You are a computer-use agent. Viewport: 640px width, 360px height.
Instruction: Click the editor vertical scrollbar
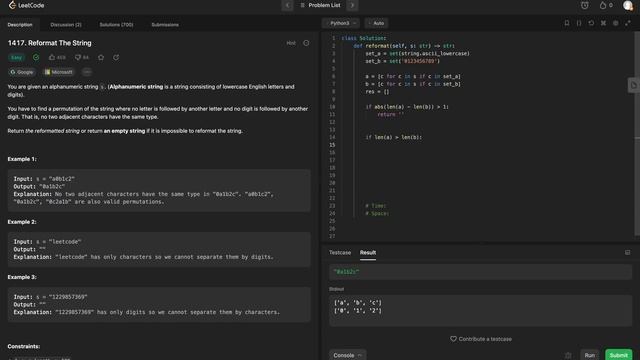coord(637,135)
